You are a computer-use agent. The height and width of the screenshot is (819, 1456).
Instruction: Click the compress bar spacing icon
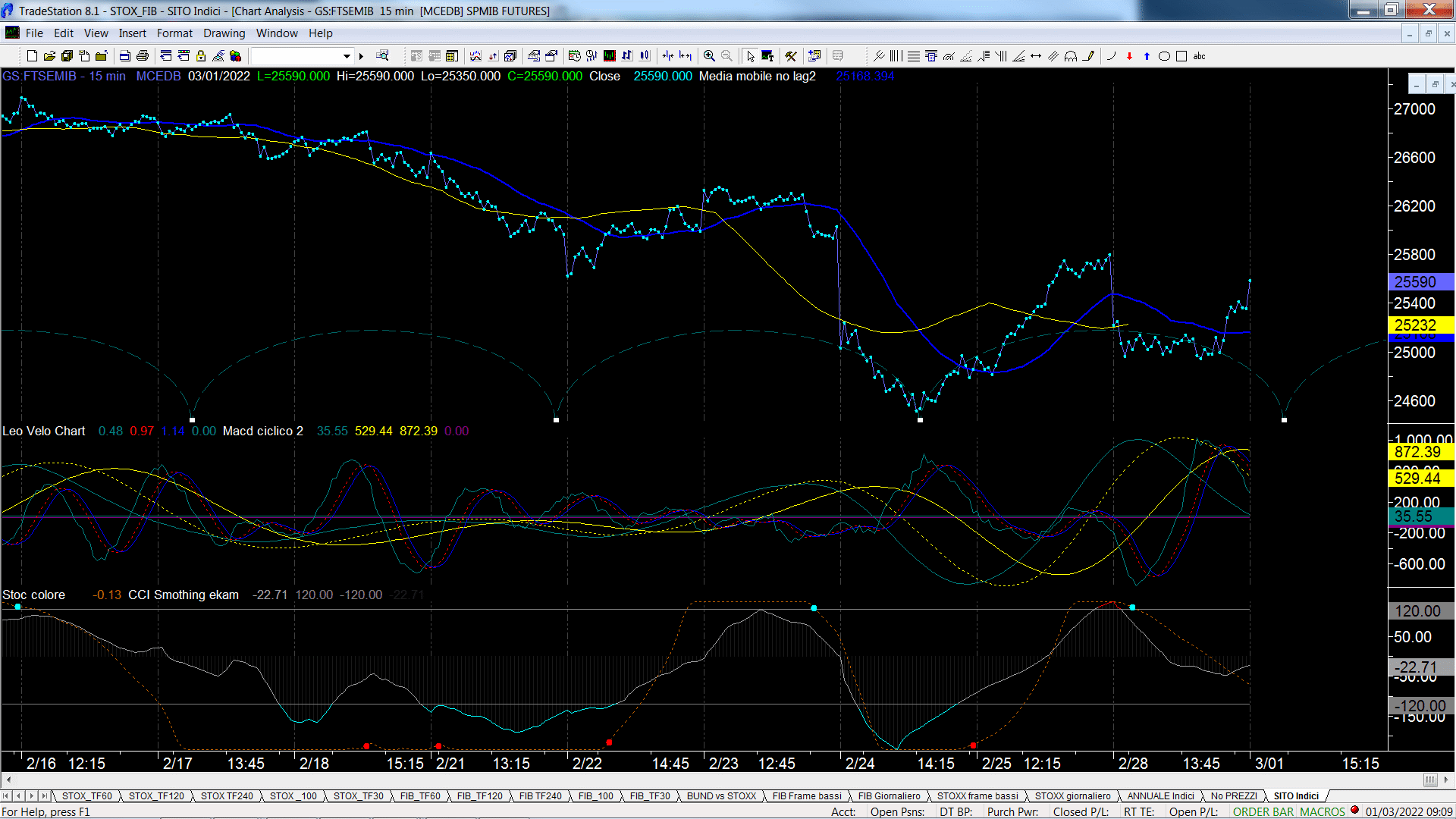click(x=668, y=56)
